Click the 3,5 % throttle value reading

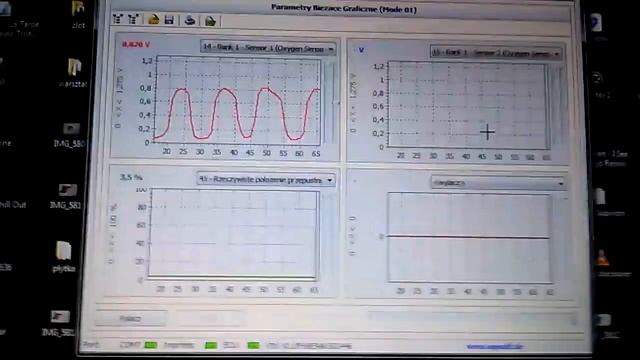coord(131,177)
